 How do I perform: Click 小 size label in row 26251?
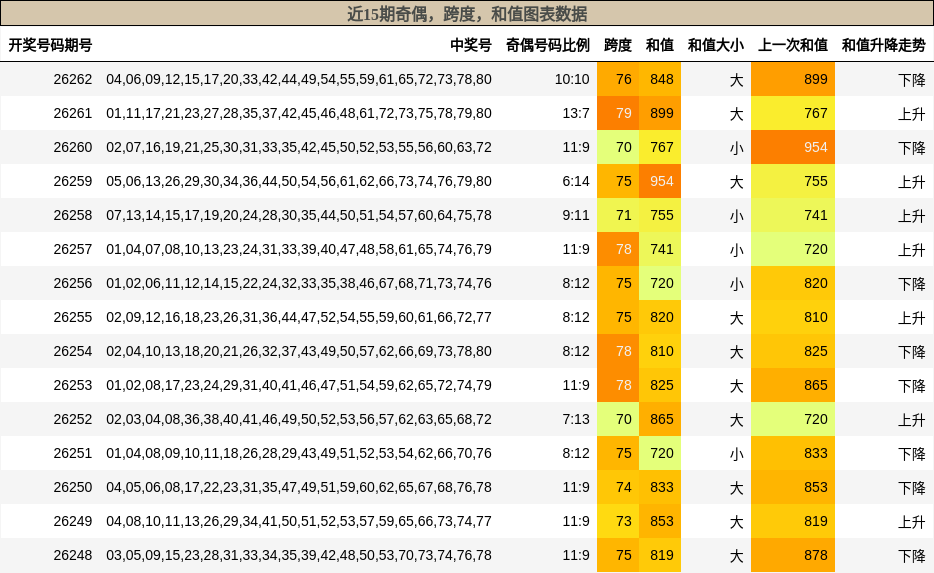(x=737, y=453)
